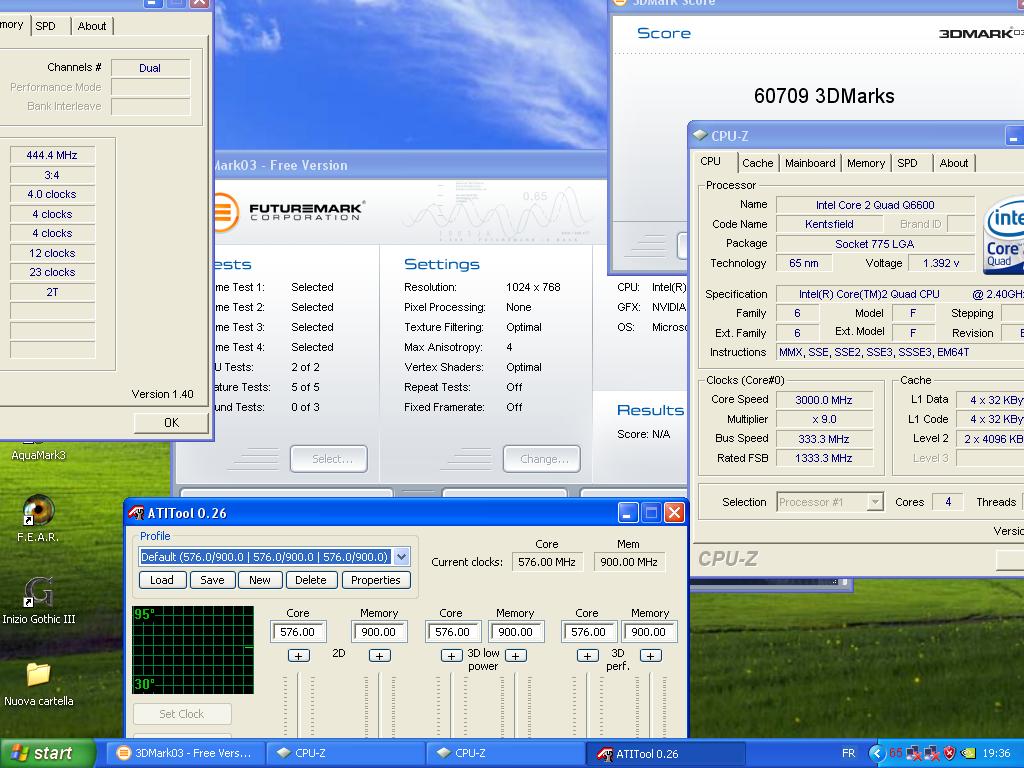This screenshot has width=1024, height=768.
Task: Edit the 2D Core clock field
Action: 298,632
